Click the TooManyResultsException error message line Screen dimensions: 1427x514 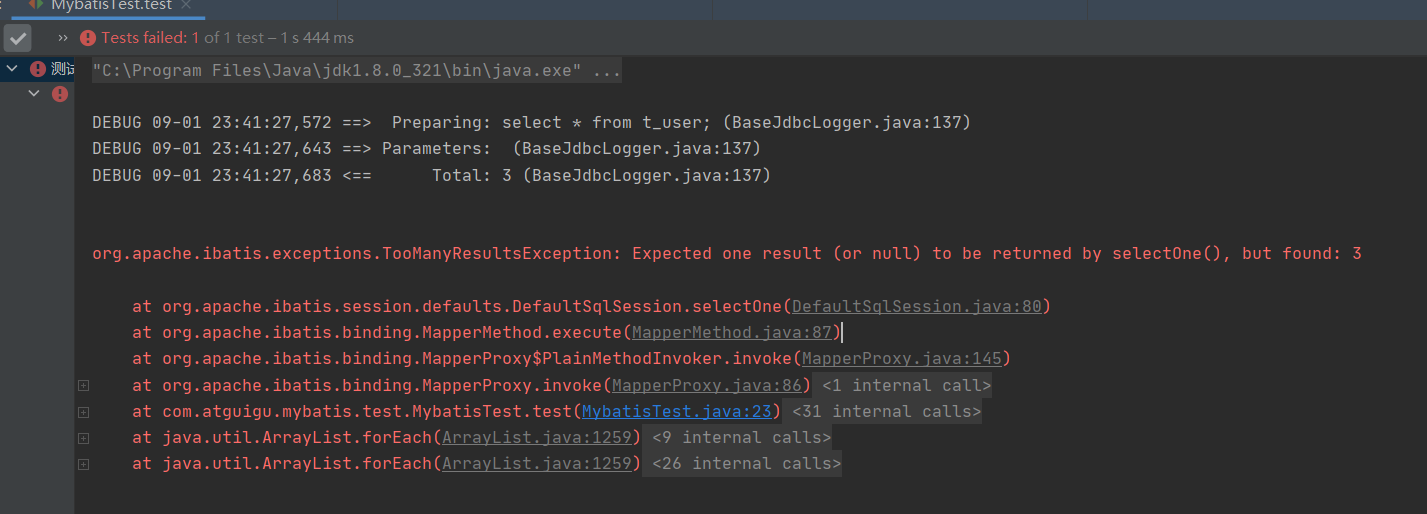click(x=727, y=254)
